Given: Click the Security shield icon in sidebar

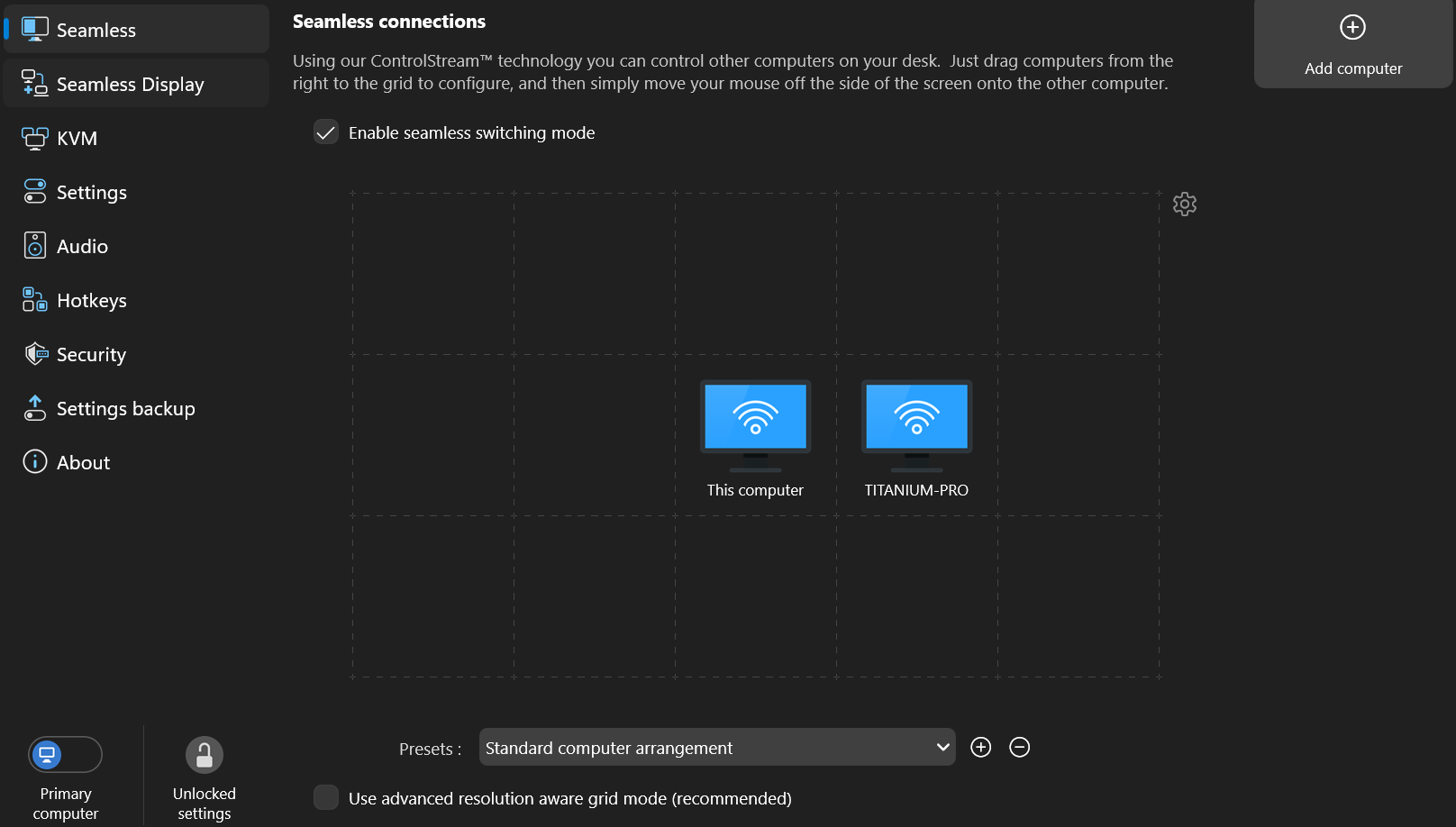Looking at the screenshot, I should 35,354.
